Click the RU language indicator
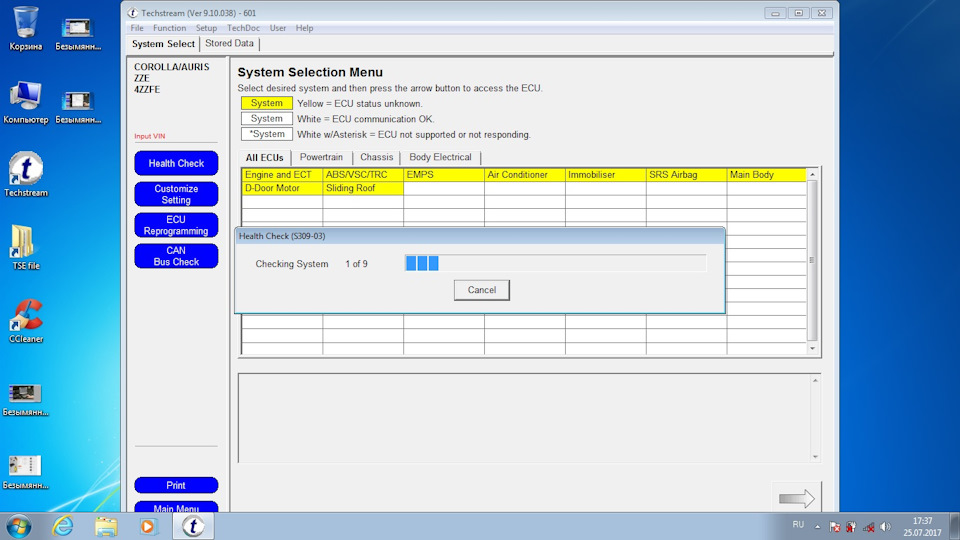The height and width of the screenshot is (540, 960). pos(798,525)
